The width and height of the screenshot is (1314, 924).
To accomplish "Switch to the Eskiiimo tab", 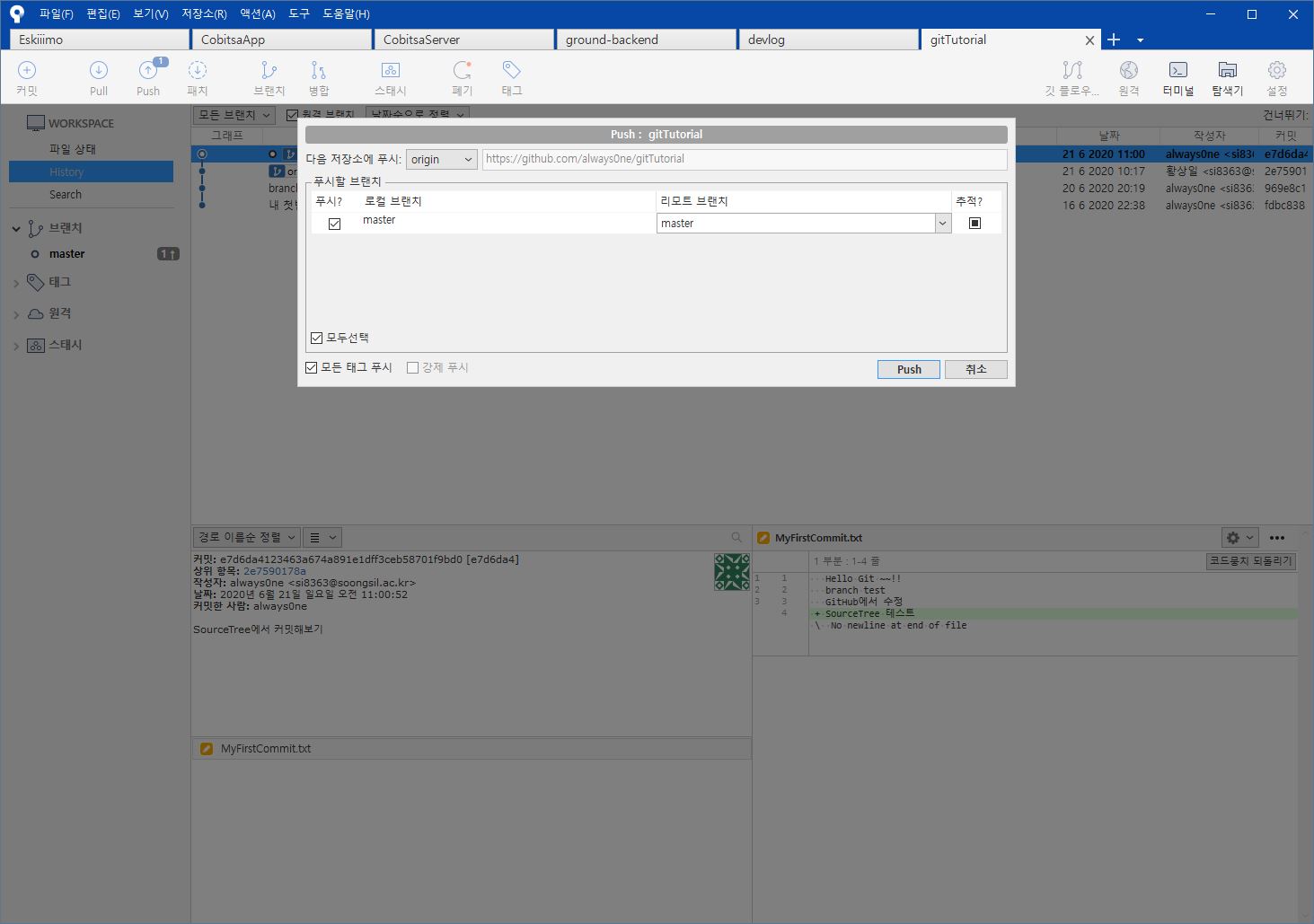I will point(100,40).
